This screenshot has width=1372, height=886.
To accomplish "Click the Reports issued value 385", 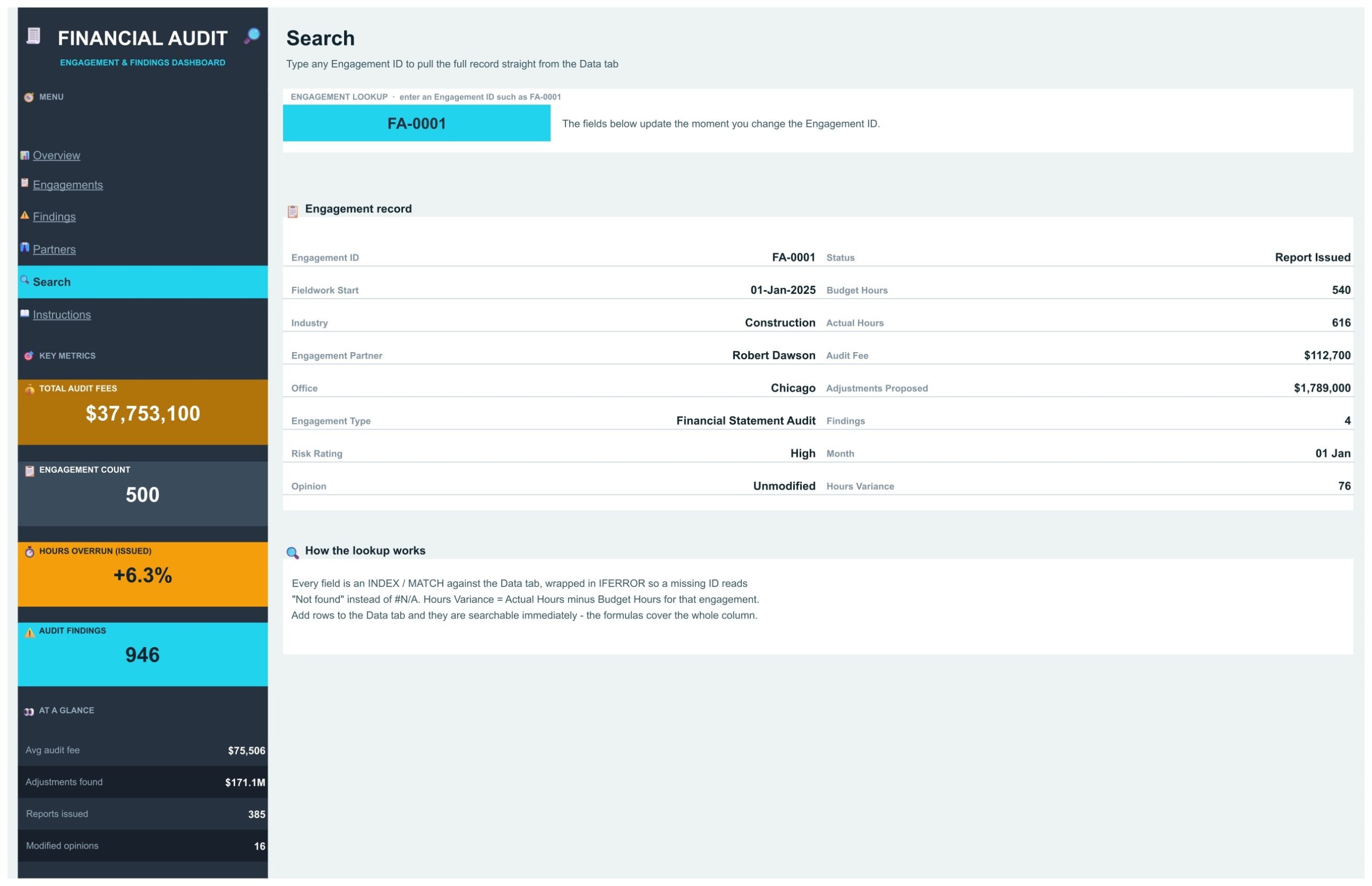I will [x=257, y=815].
